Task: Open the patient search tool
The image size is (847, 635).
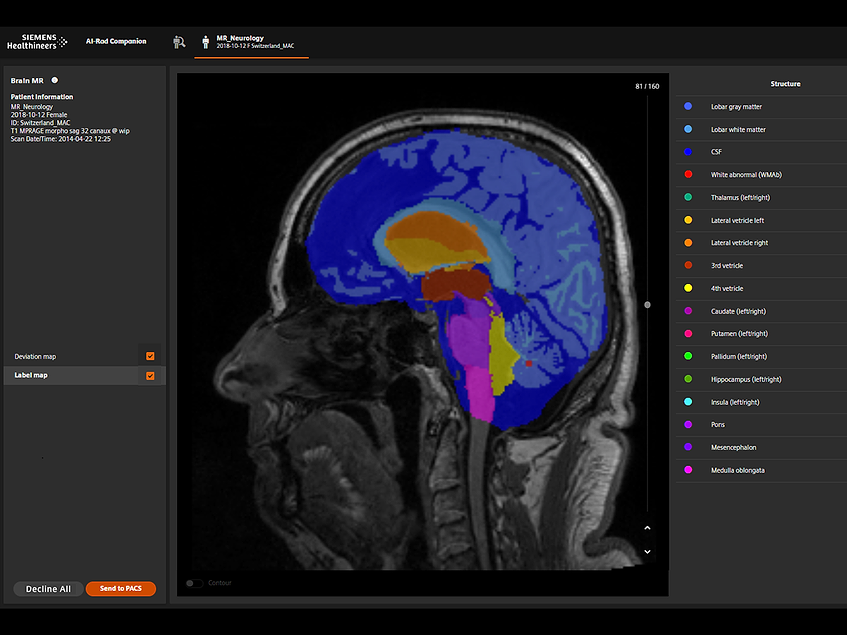Action: click(179, 42)
